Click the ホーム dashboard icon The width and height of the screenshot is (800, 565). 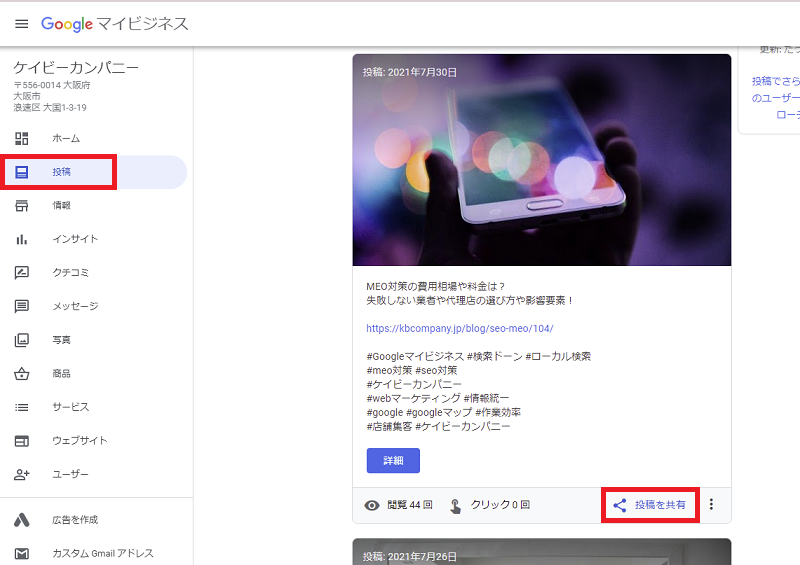tap(21, 138)
